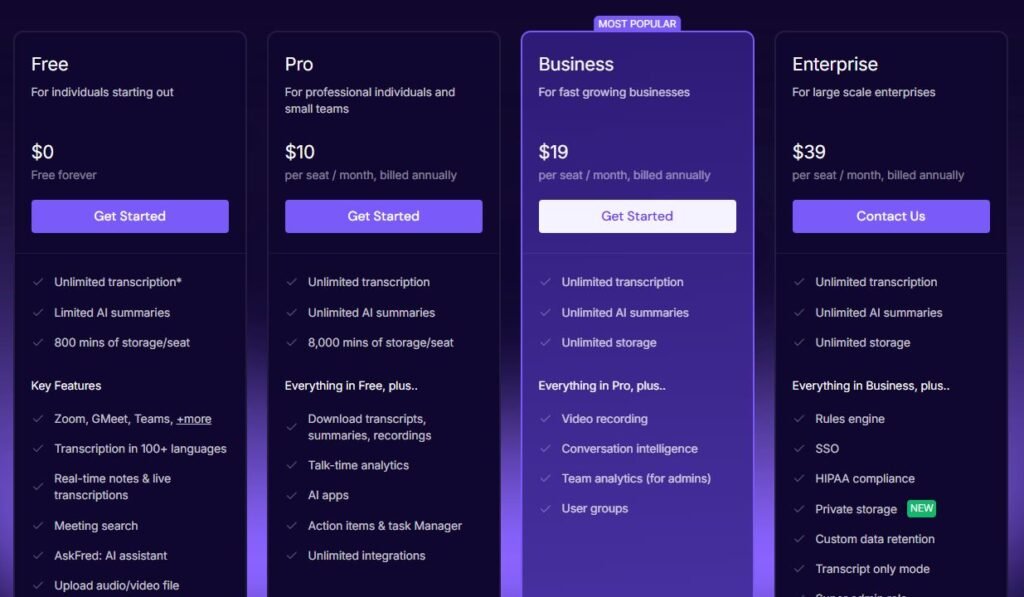Click checkmark beside Video recording

[x=545, y=419]
